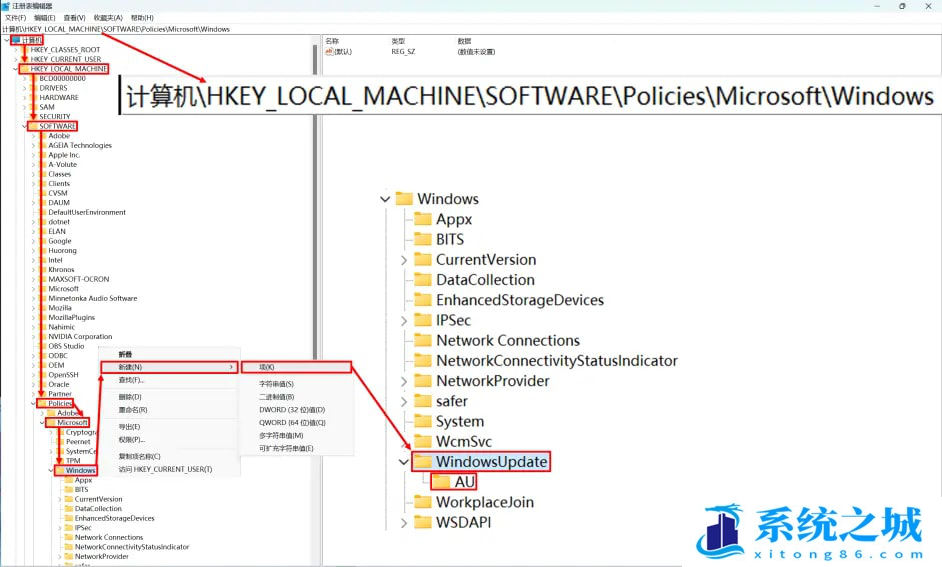Click the SOFTWARE key folder icon
The width and height of the screenshot is (942, 567).
click(x=34, y=126)
